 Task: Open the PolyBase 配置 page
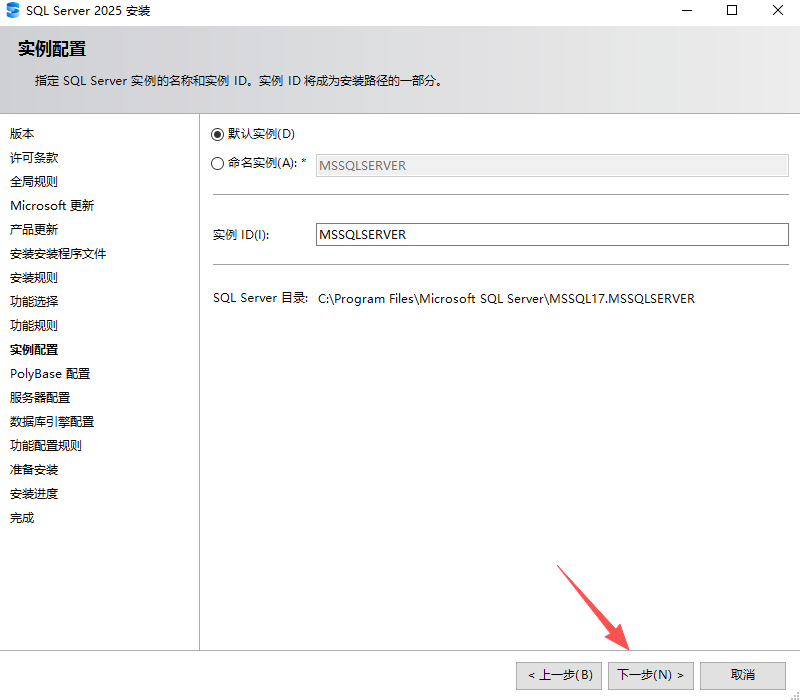pyautogui.click(x=49, y=373)
